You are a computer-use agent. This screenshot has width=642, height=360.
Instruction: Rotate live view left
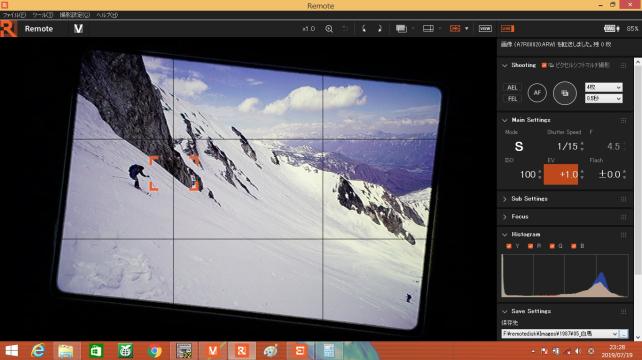364,29
